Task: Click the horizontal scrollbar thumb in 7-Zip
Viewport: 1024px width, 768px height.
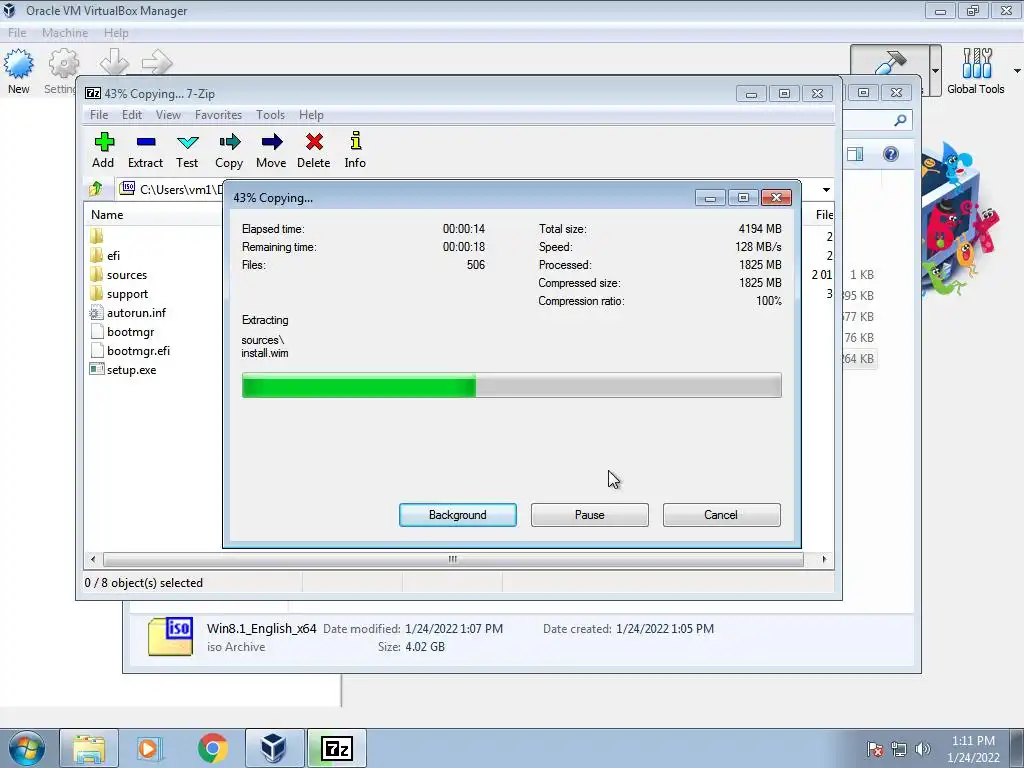Action: point(453,559)
